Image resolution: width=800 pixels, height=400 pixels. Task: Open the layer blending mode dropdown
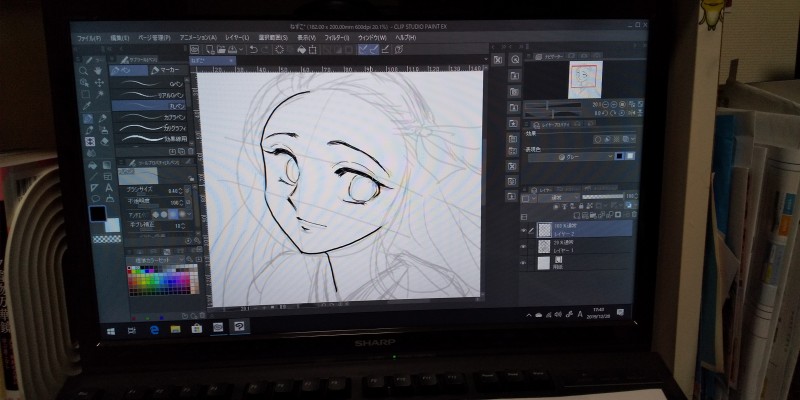[559, 197]
